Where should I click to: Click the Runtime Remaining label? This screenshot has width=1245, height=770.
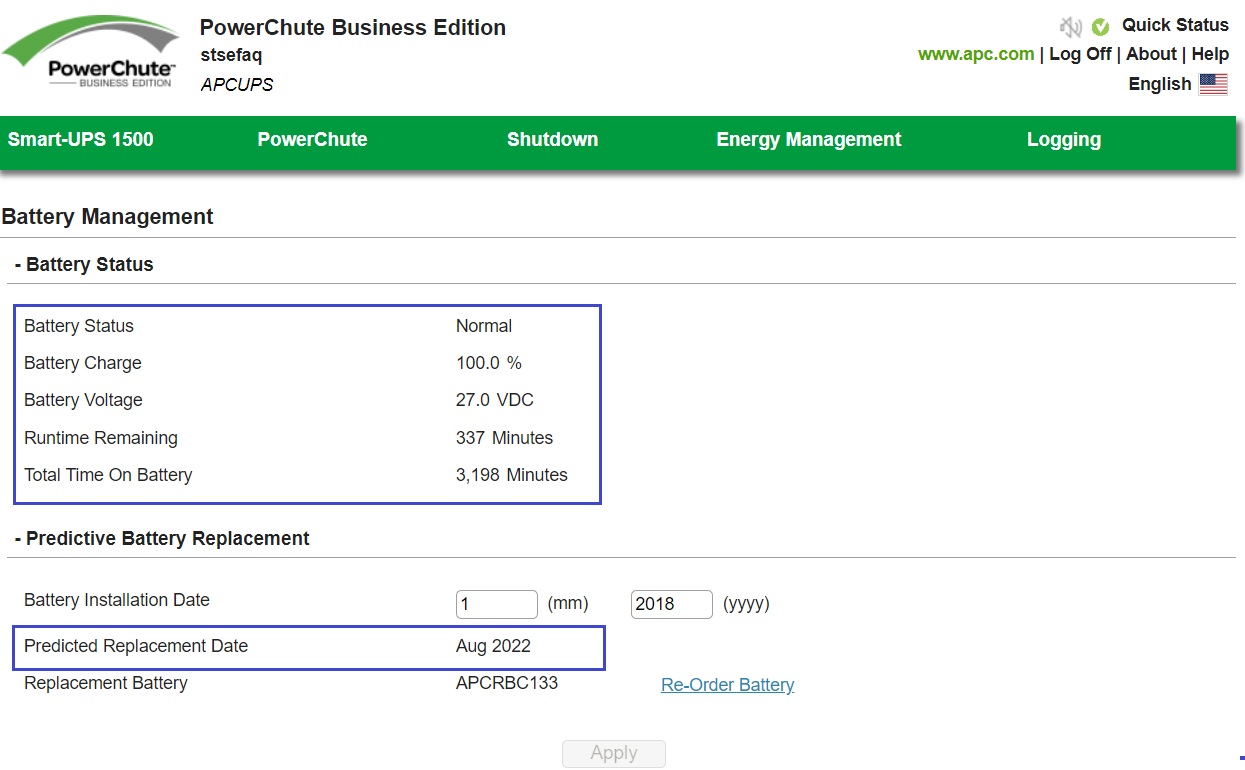[101, 438]
